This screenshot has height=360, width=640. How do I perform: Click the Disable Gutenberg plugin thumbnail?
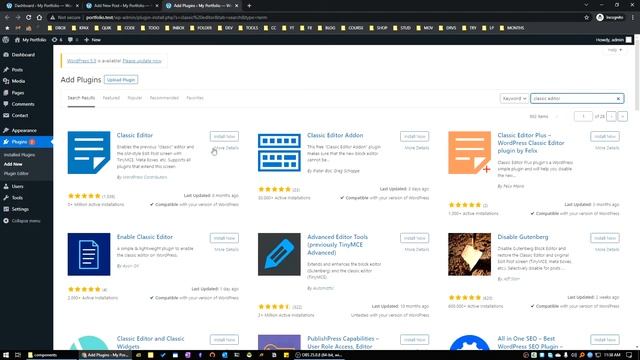click(x=469, y=254)
